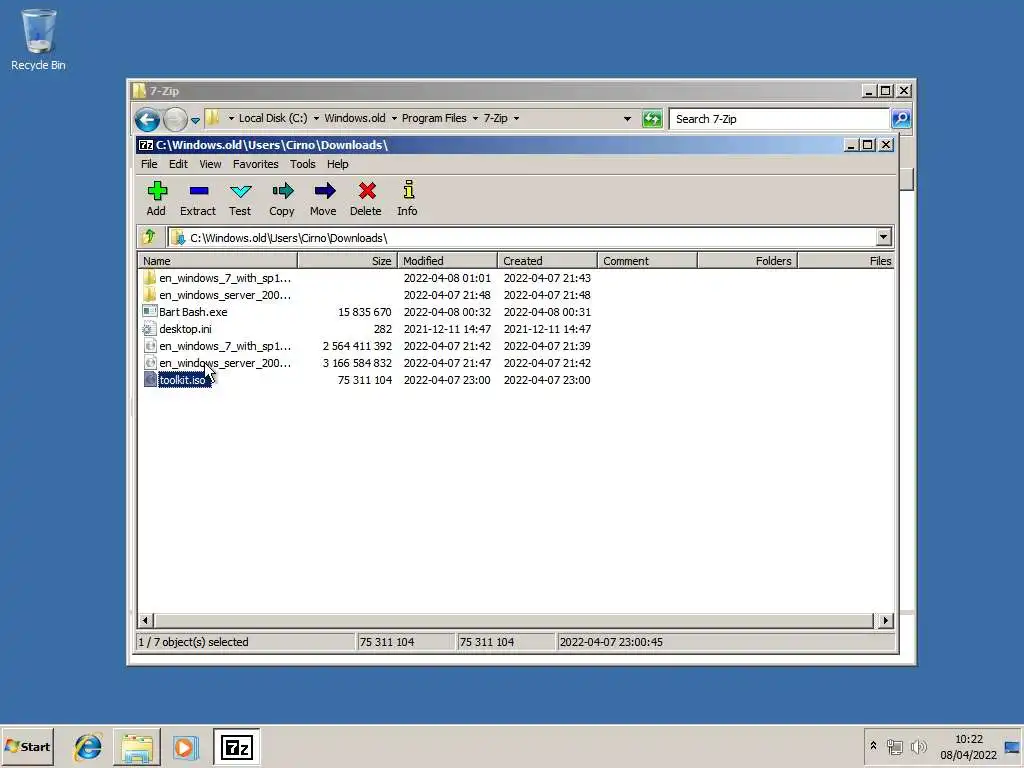Sort by the Name column header
This screenshot has height=768, width=1024.
(217, 261)
